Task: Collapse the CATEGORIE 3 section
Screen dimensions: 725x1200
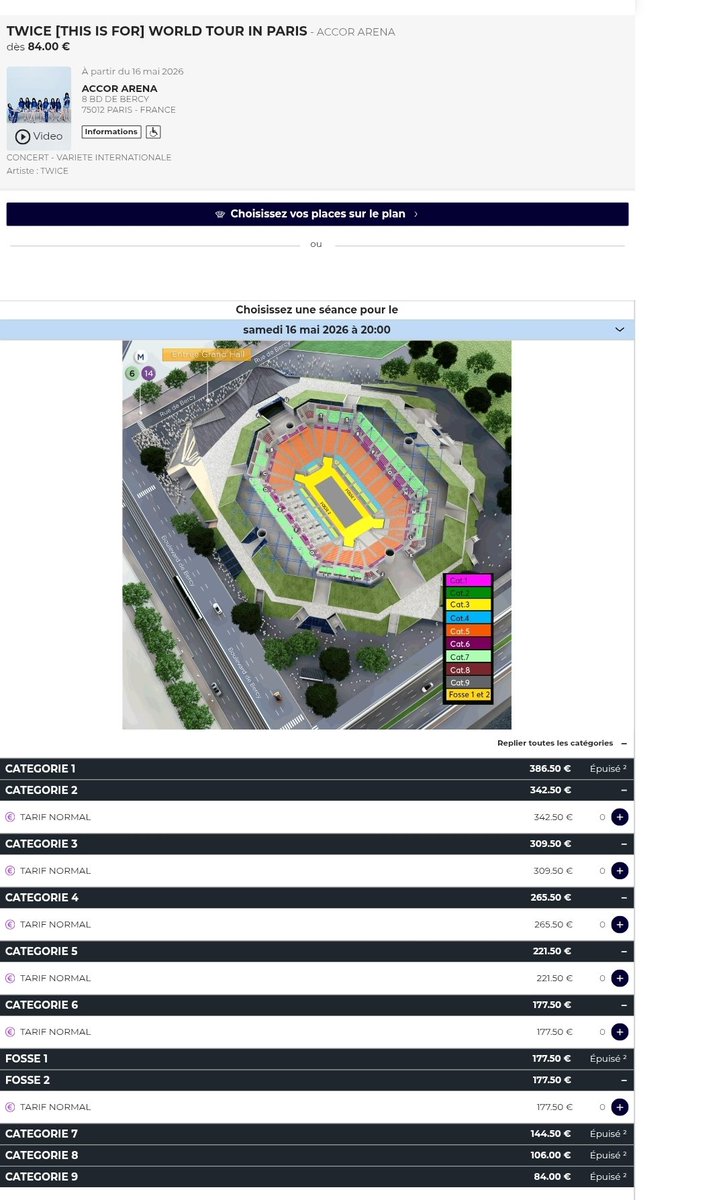Action: point(317,844)
